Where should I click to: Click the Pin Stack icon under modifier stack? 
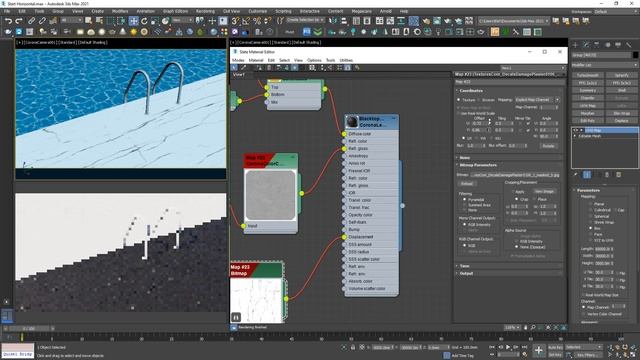pos(576,175)
